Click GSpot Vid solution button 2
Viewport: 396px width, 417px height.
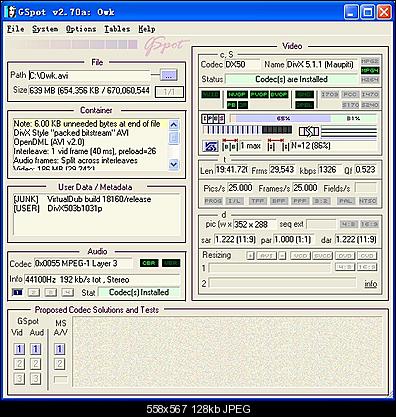19,364
